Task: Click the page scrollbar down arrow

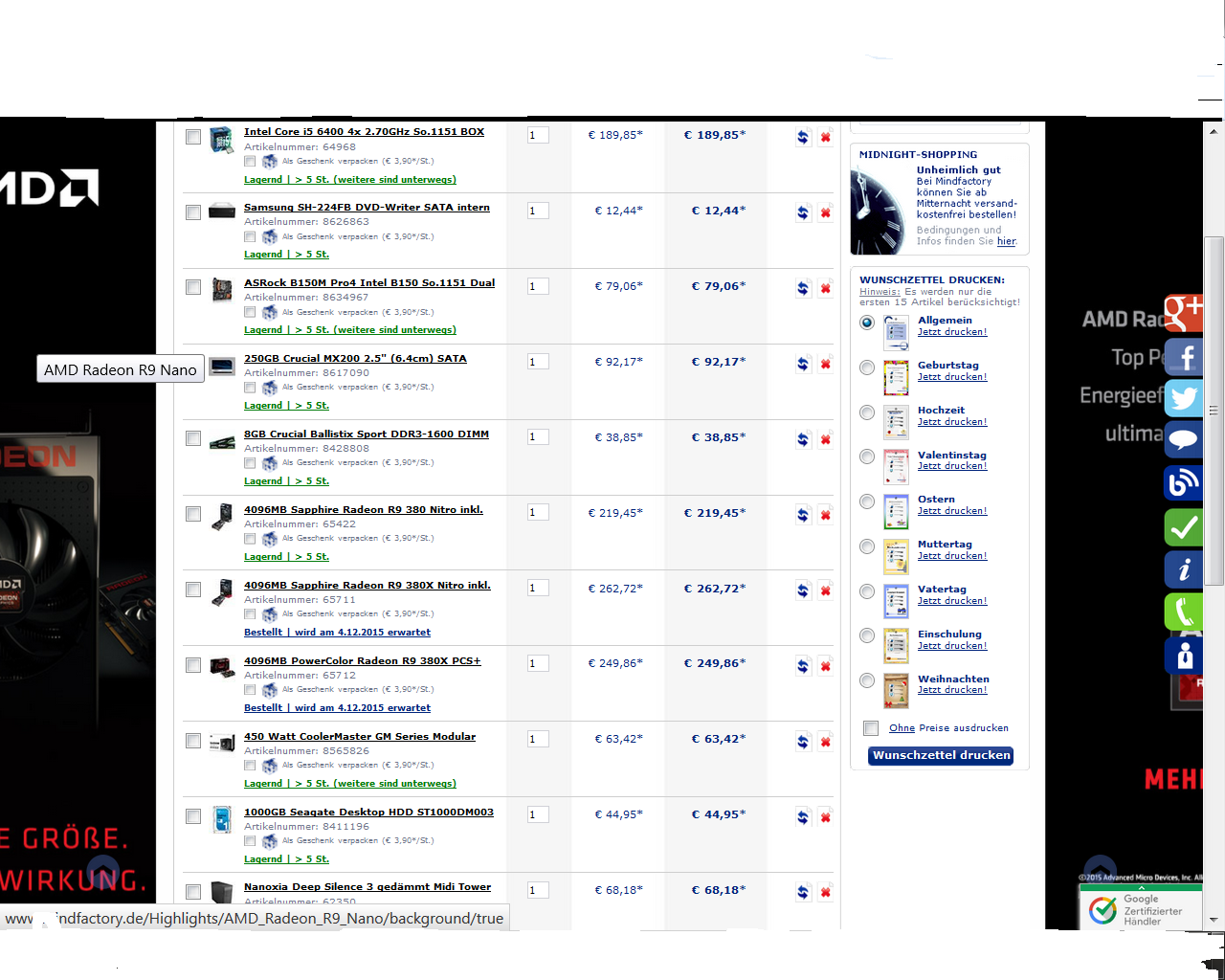Action: tap(1214, 919)
